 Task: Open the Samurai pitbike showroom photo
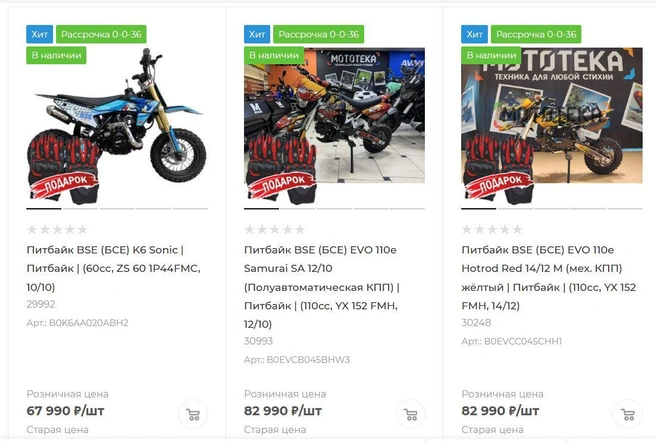334,125
